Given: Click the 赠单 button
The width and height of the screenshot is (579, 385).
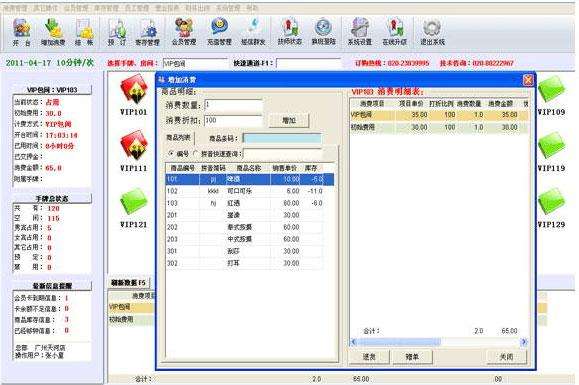Looking at the screenshot, I should coord(412,357).
